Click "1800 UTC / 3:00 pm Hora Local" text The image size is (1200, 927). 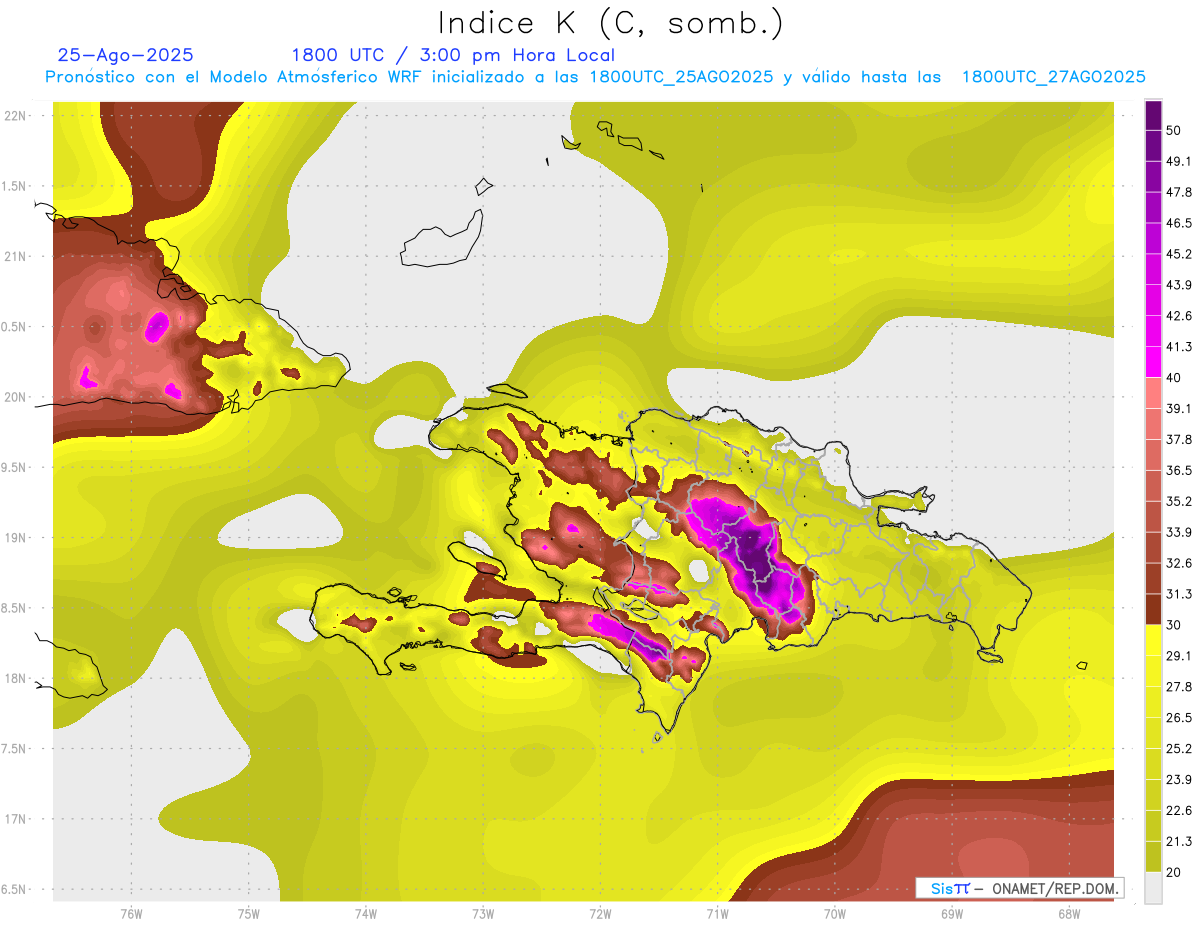coord(453,55)
